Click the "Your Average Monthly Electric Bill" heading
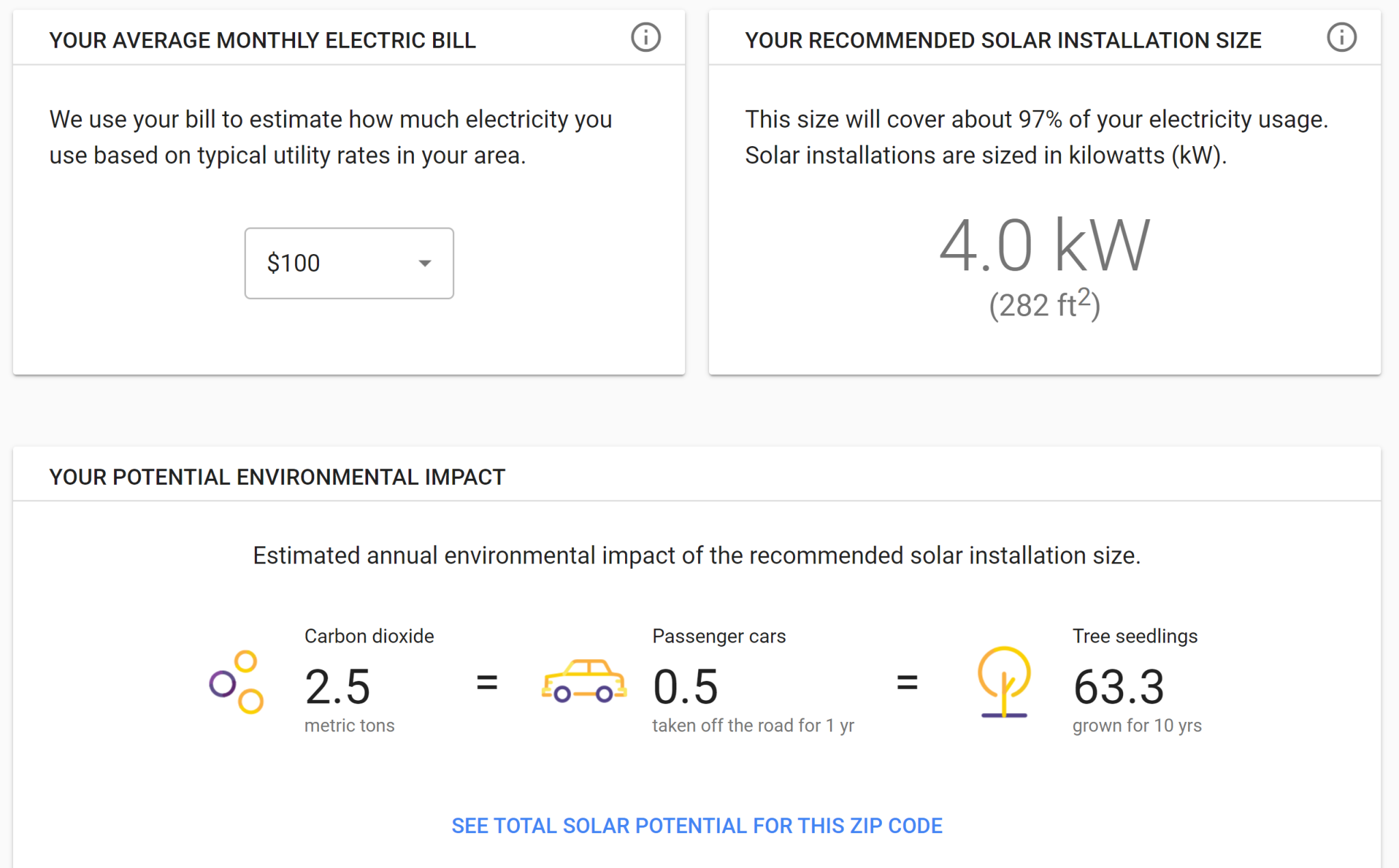The height and width of the screenshot is (868, 1399). [x=262, y=40]
